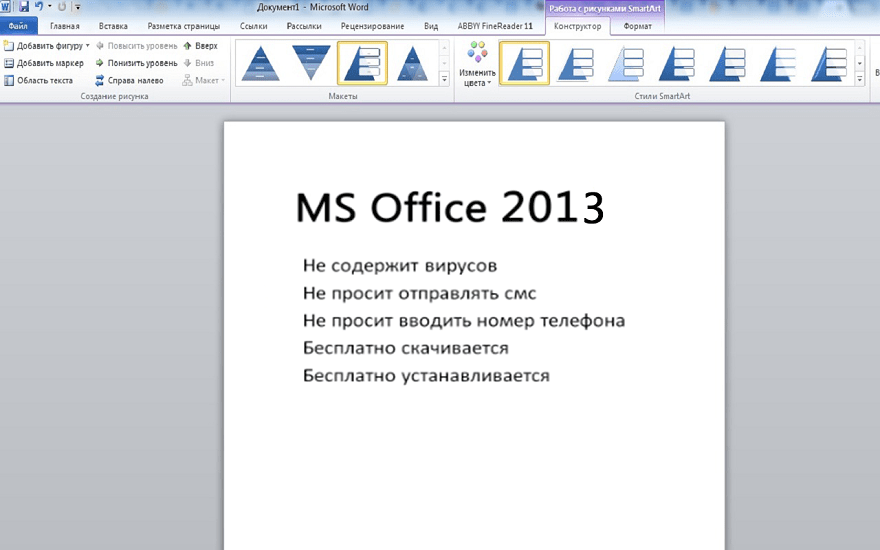Select the seventh SmartArt style thumbnail
Image resolution: width=880 pixels, height=550 pixels.
(828, 63)
